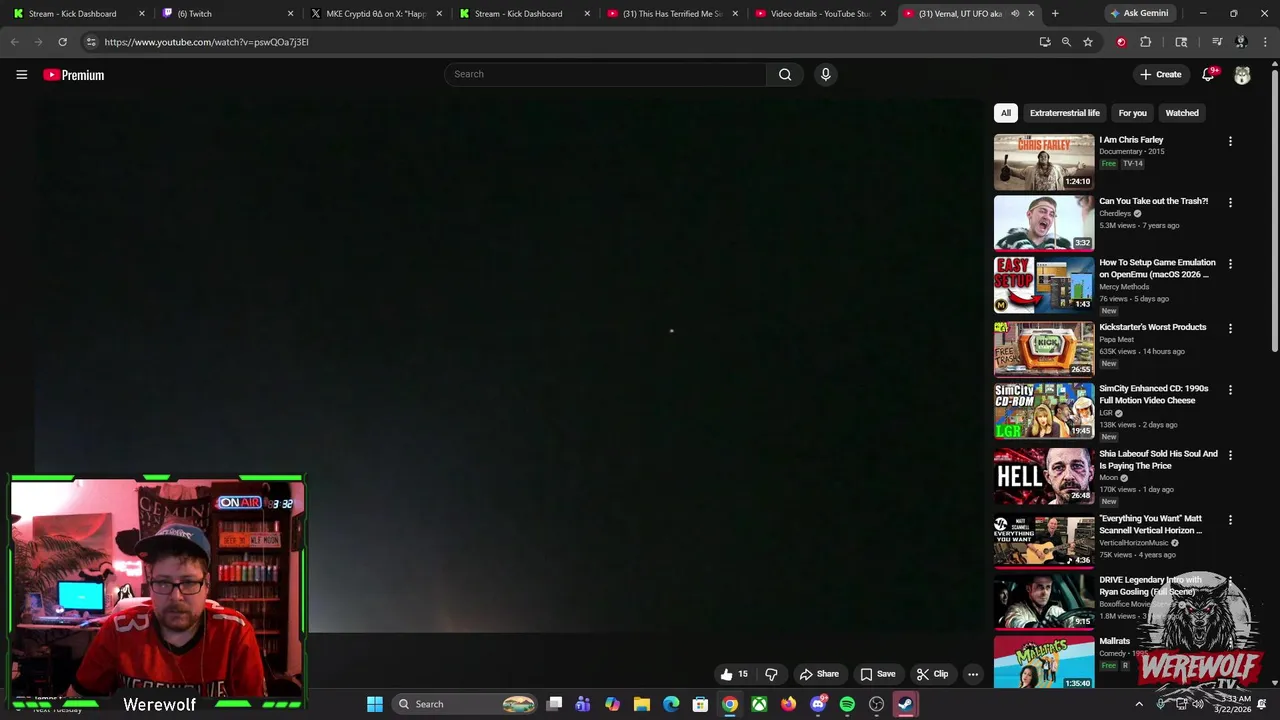Open the Mallrats movie thumbnail
The height and width of the screenshot is (720, 1280).
(1044, 663)
